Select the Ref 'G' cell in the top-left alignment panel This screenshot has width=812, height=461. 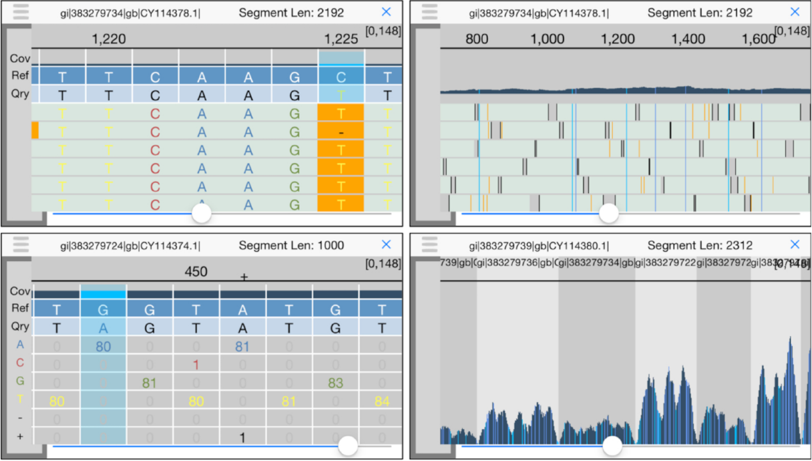(295, 77)
